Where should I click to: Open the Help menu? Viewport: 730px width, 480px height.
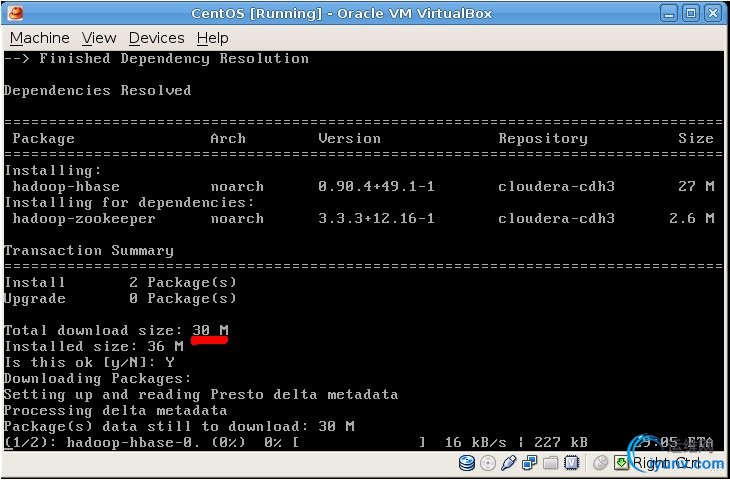coord(212,38)
